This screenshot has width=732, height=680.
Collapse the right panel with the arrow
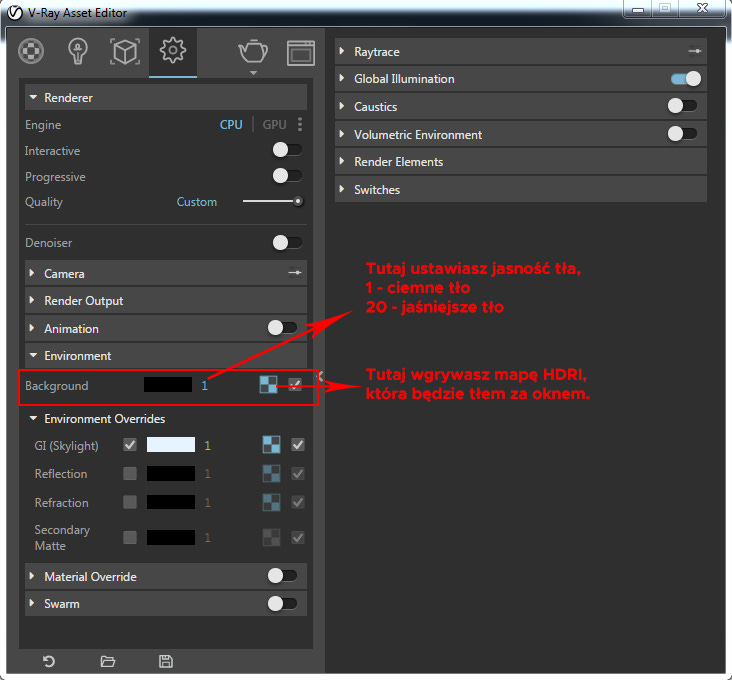(320, 376)
